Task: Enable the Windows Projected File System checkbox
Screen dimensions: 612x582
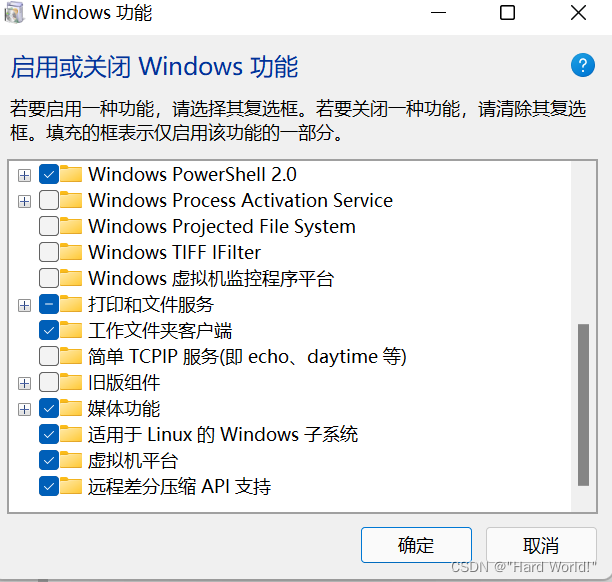Action: 49,226
